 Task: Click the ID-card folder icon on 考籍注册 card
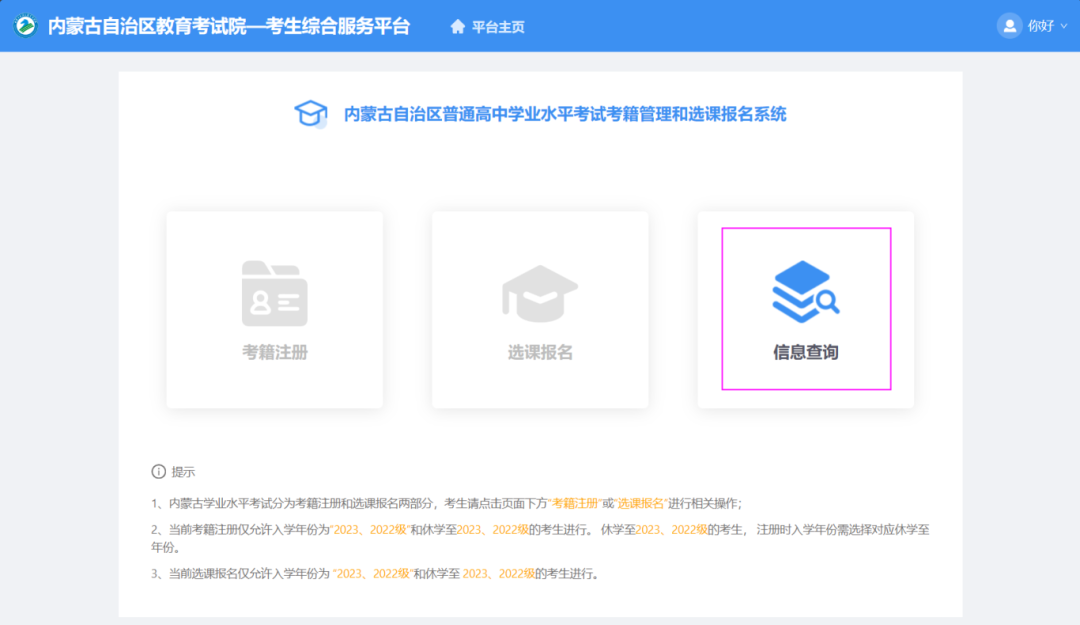coord(274,295)
